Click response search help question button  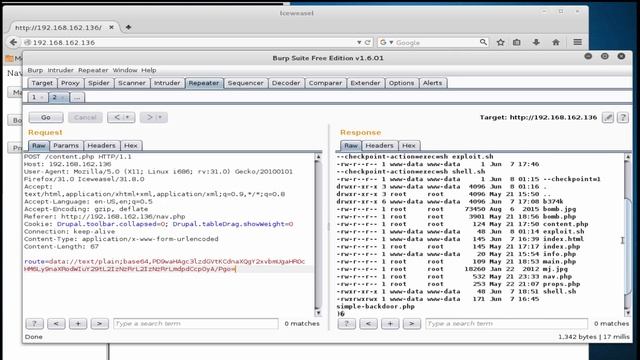click(347, 324)
